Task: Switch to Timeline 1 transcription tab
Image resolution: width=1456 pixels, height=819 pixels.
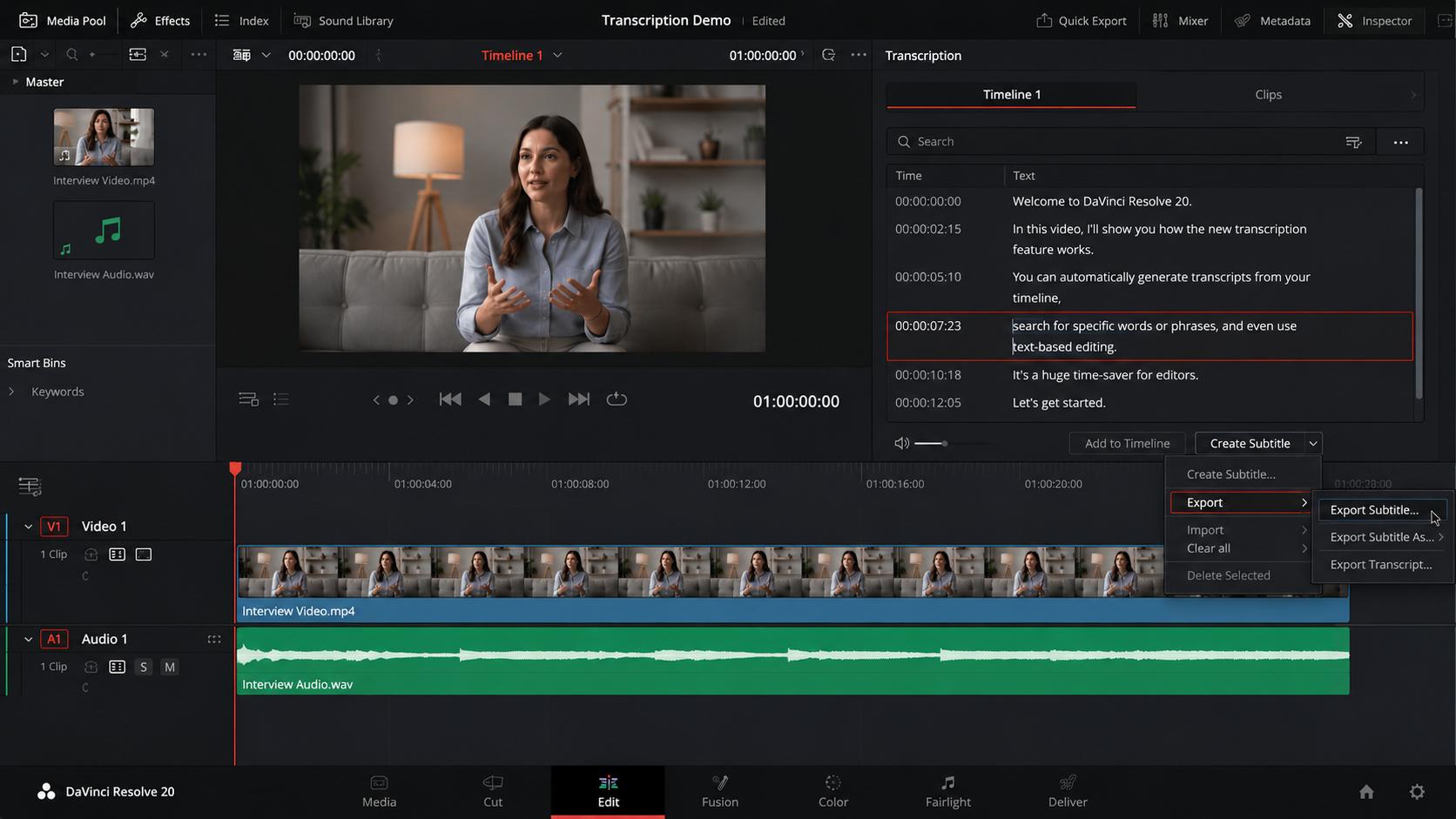Action: point(1011,95)
